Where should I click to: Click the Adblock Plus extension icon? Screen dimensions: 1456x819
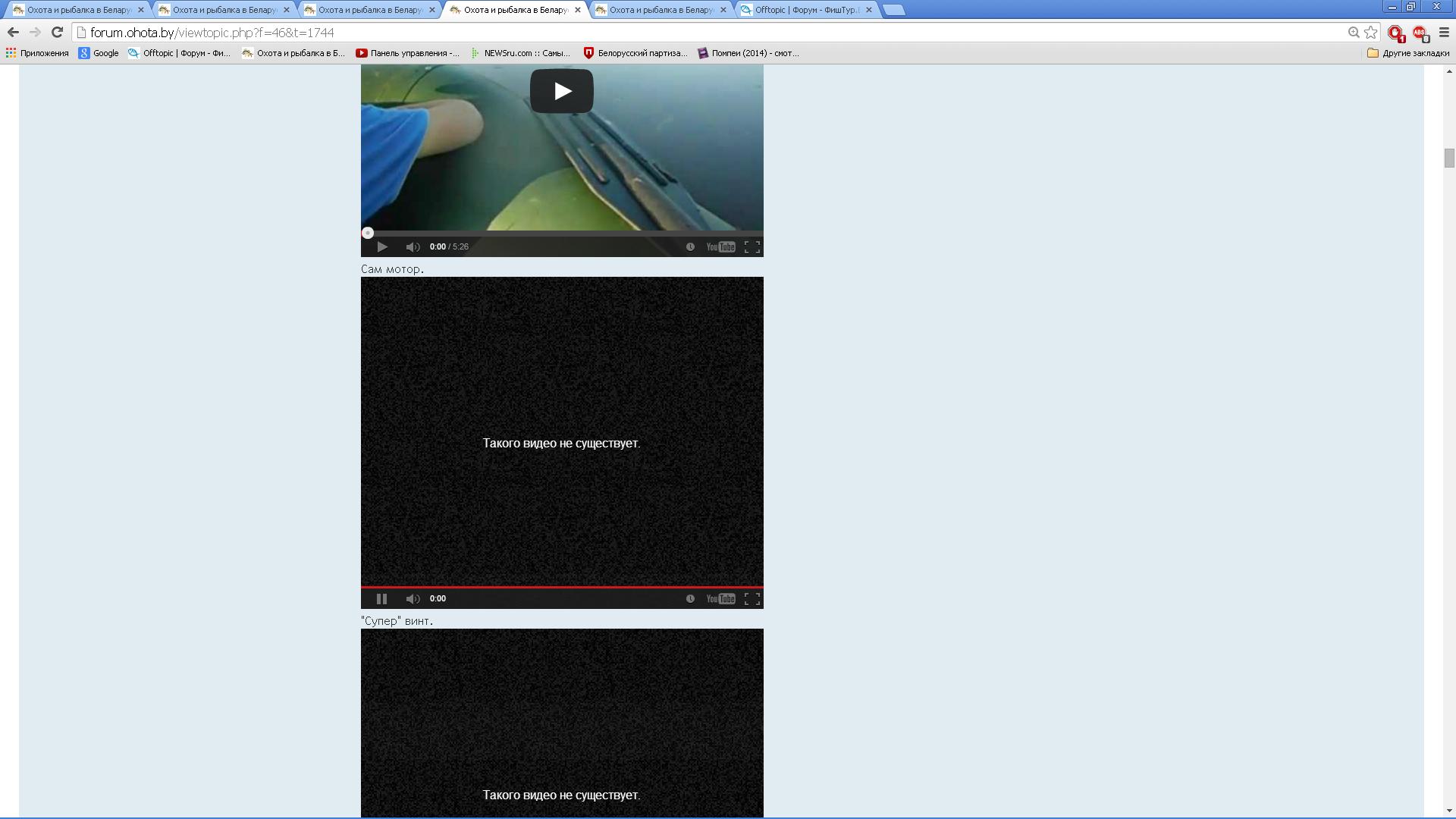tap(1419, 33)
